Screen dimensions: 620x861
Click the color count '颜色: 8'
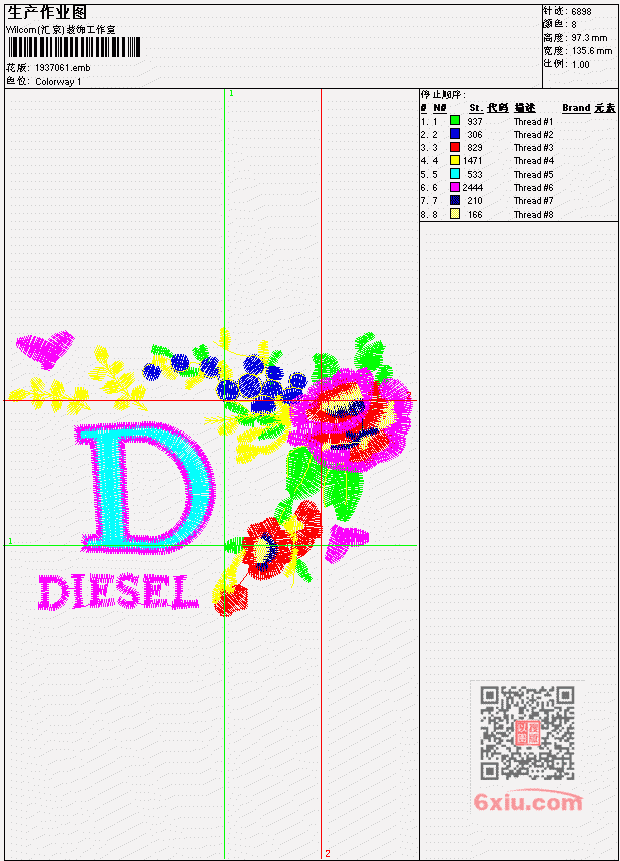pyautogui.click(x=560, y=24)
